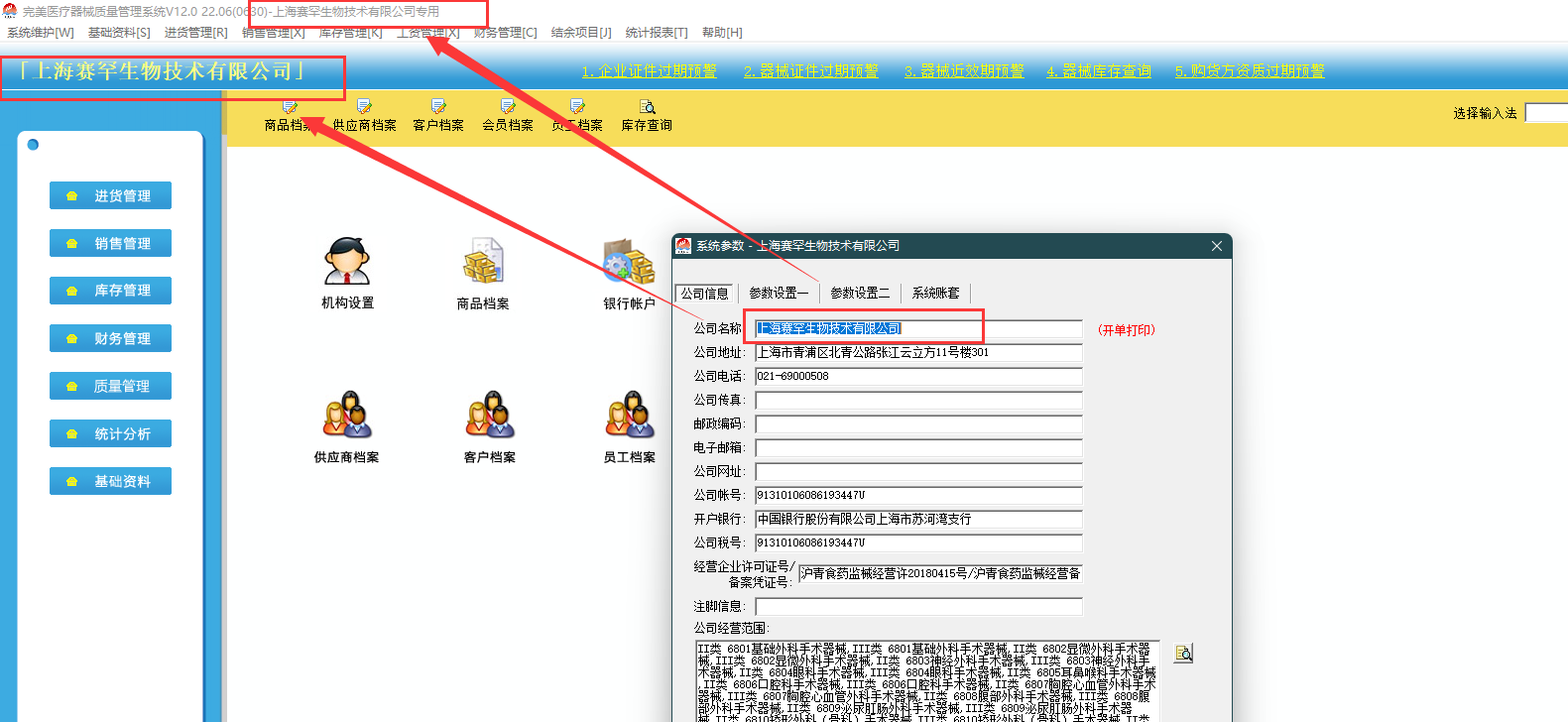Click the empty 公司网址 field

coord(918,471)
